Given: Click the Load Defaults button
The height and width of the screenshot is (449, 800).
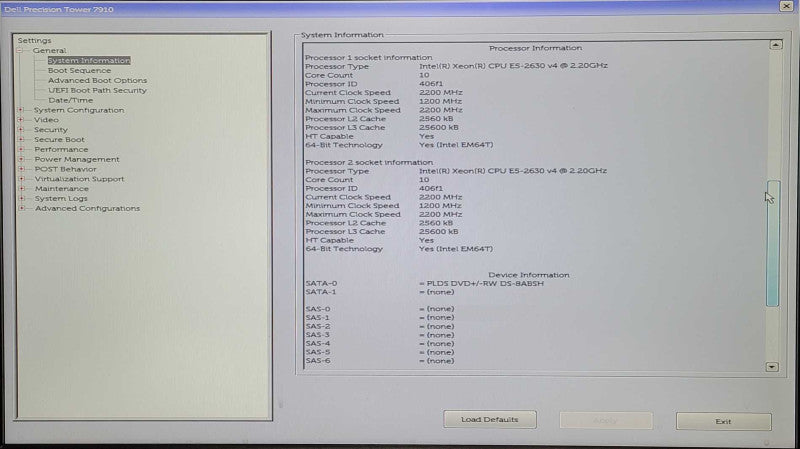Looking at the screenshot, I should 490,419.
